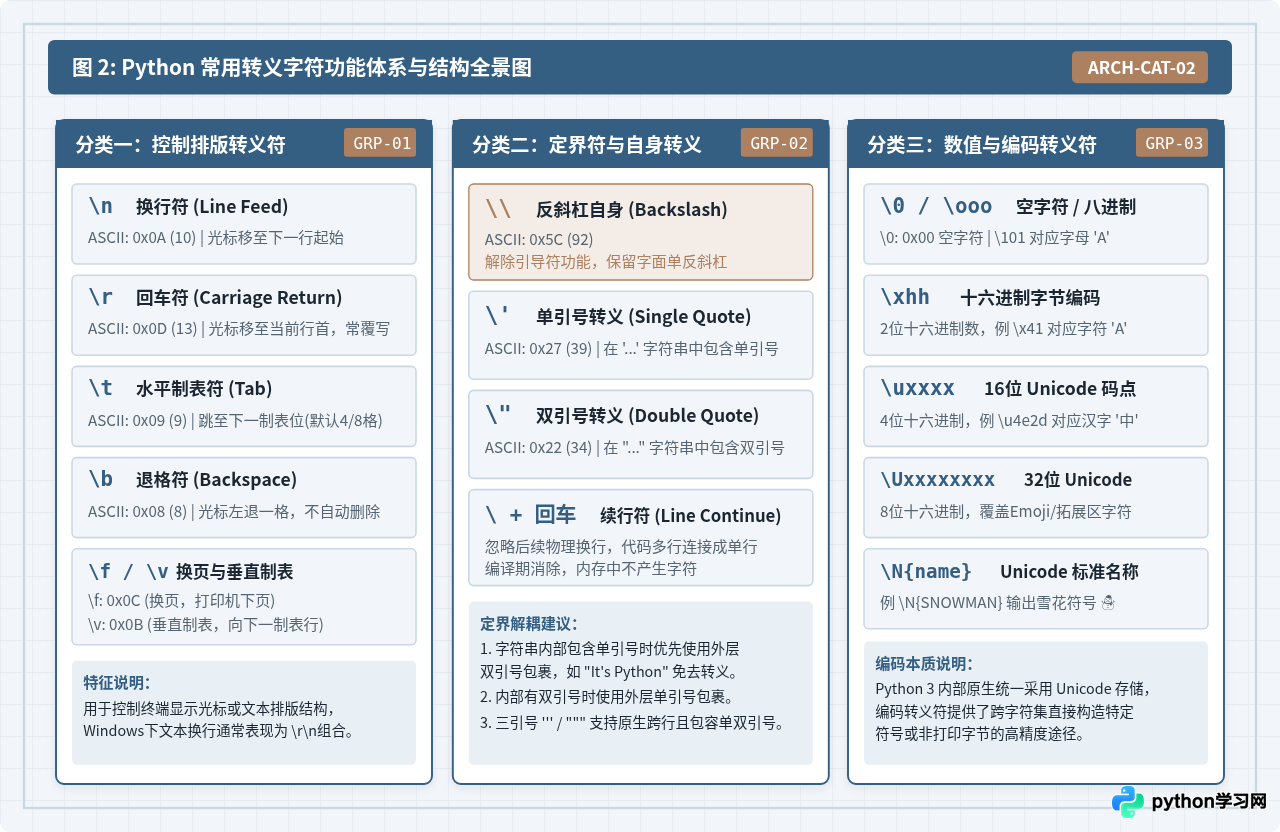Screen dimensions: 1280x832
Task: Select highlighted \\ 反斜杠自身 (Backslash) card
Action: (x=641, y=231)
